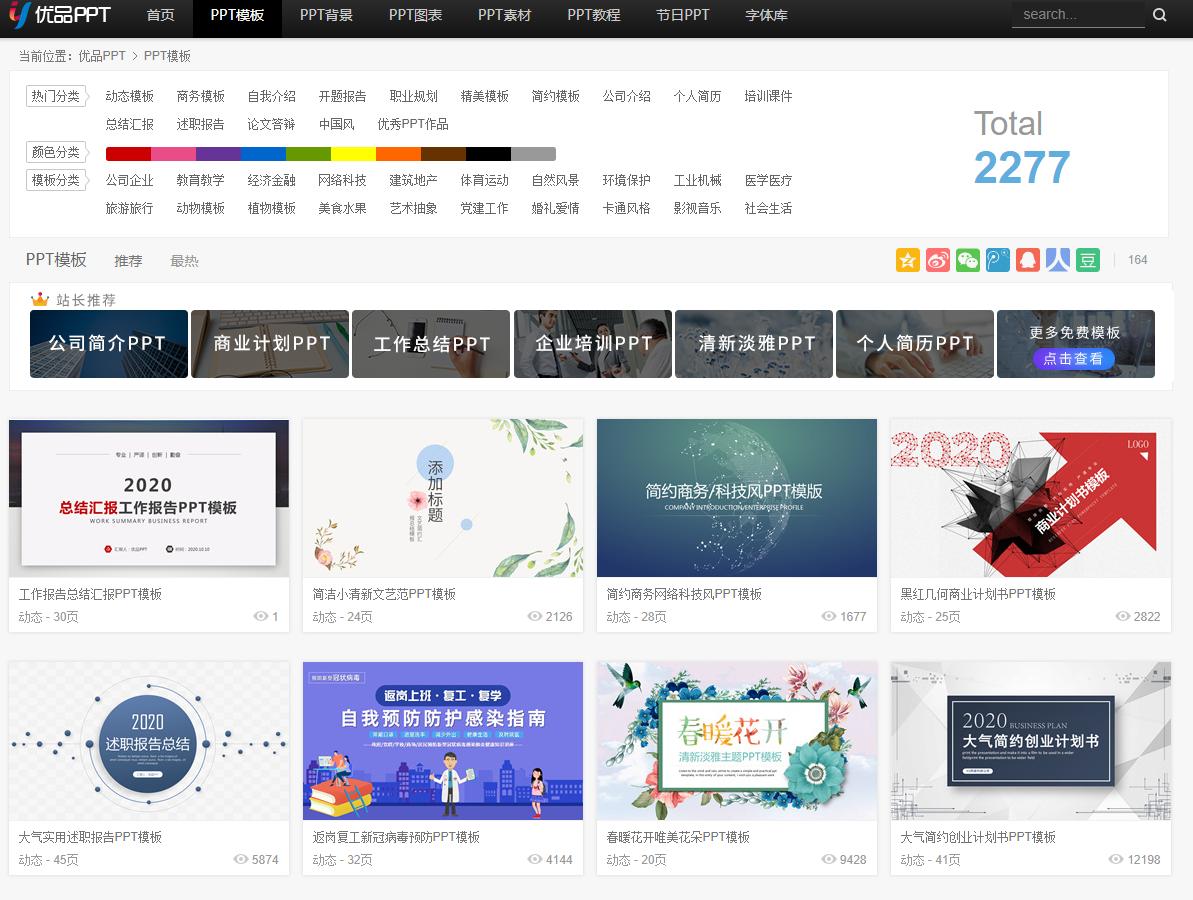Switch to the 推荐 sorting tab
Screen dimensions: 1193x900
(x=129, y=260)
